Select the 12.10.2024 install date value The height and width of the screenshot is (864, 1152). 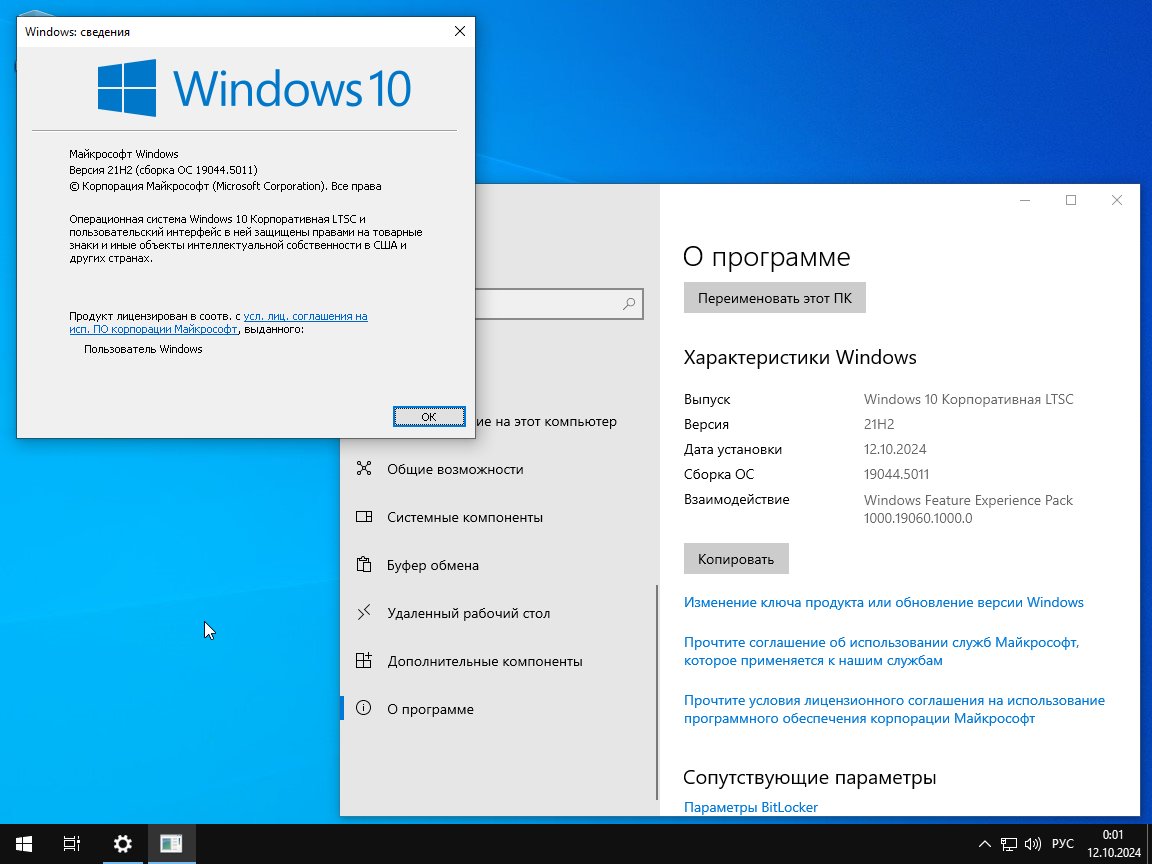pos(895,450)
